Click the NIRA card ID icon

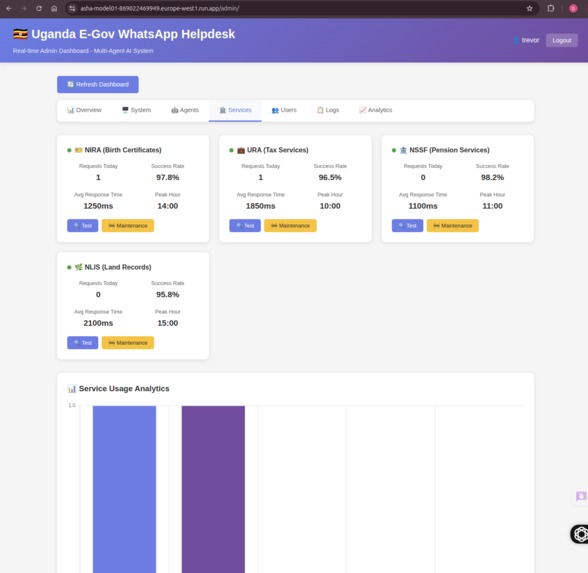coord(78,150)
